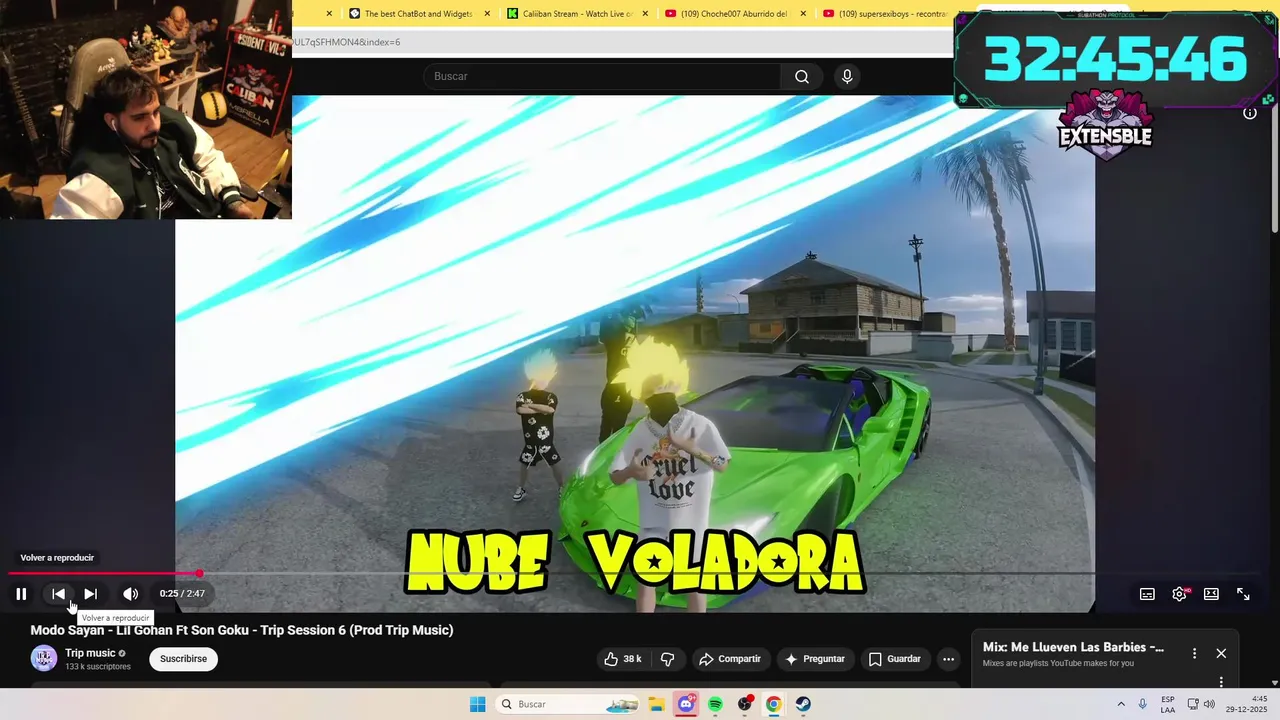This screenshot has height=720, width=1280.
Task: Click the Preguntar button
Action: click(x=815, y=659)
